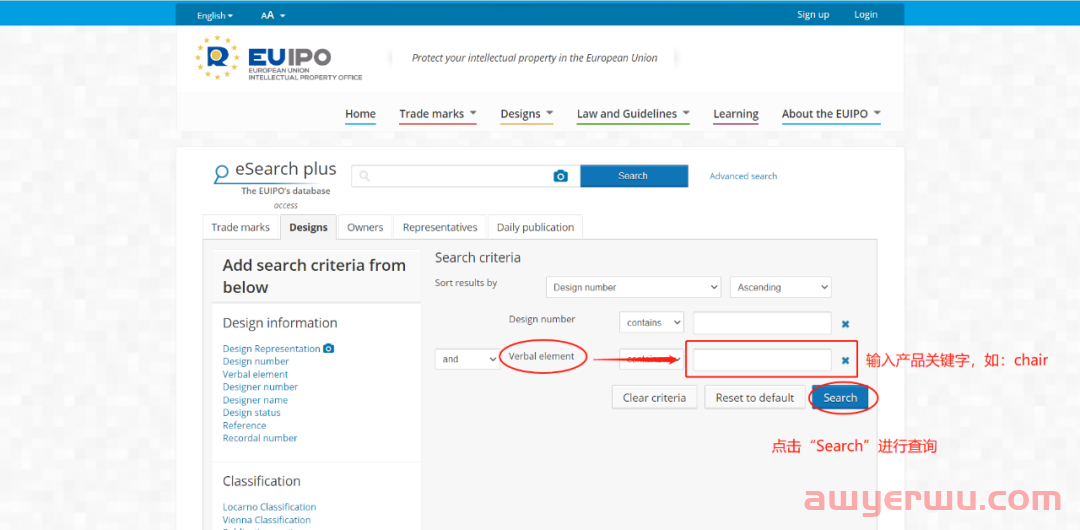The image size is (1080, 530).
Task: Add the Design Representation criterion
Action: [x=271, y=349]
